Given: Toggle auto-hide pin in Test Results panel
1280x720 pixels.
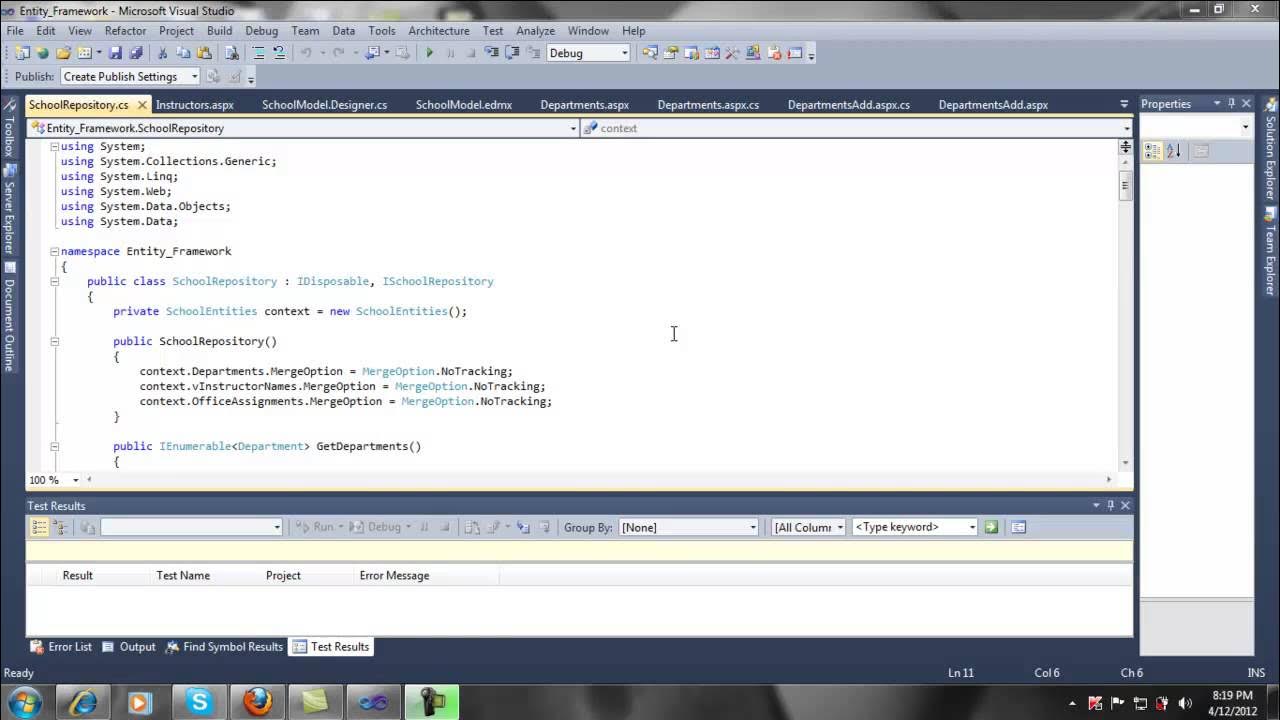Looking at the screenshot, I should [x=1110, y=506].
